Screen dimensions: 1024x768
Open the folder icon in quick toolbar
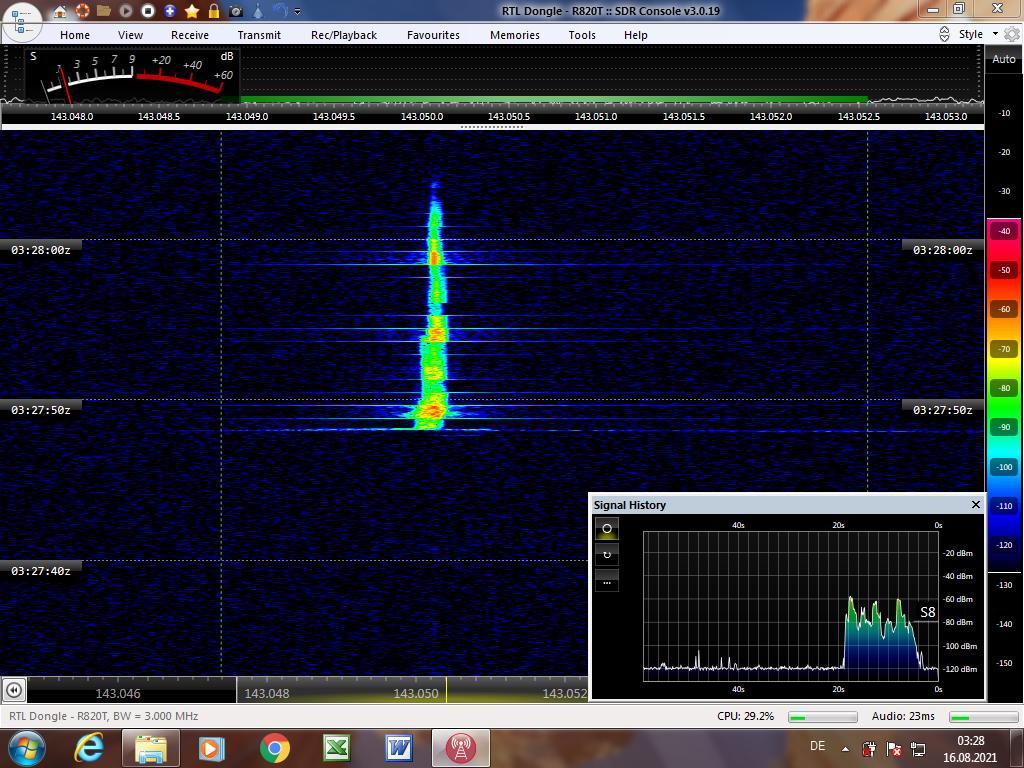(104, 11)
